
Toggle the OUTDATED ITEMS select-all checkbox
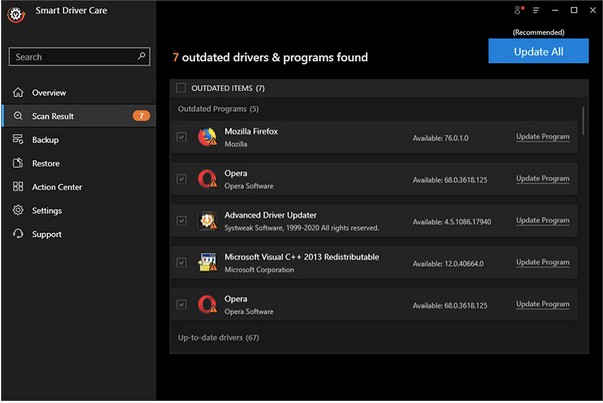coord(181,88)
